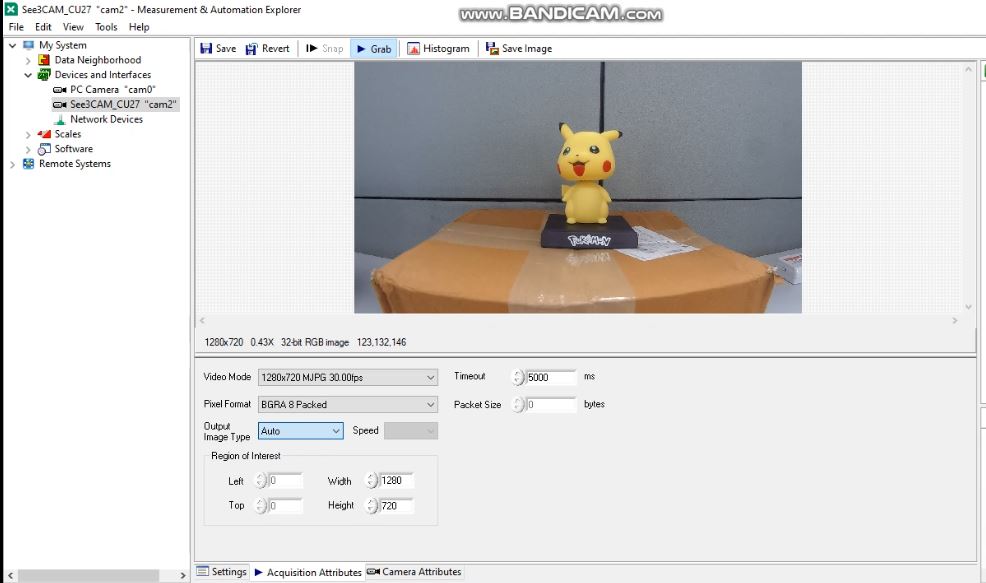Toggle the Grab continuous acquisition button
The image size is (986, 583).
374,48
